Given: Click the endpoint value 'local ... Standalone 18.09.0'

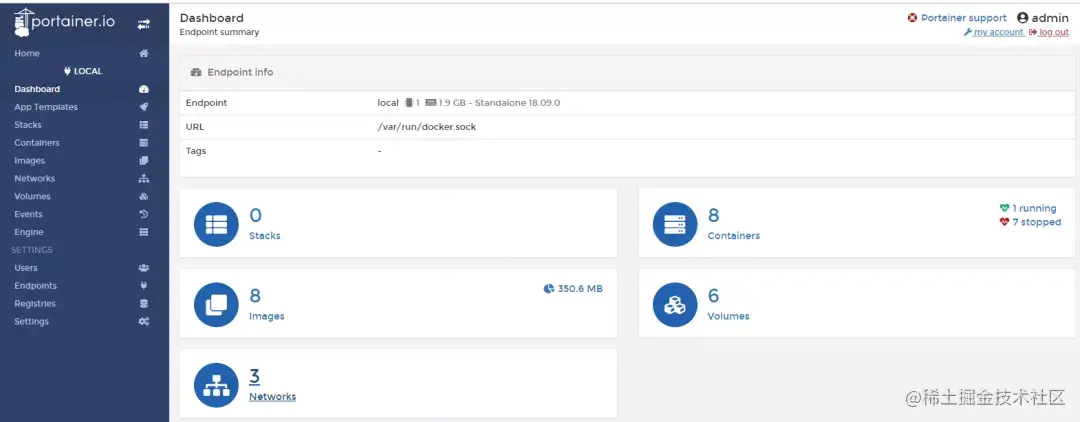Looking at the screenshot, I should 468,103.
